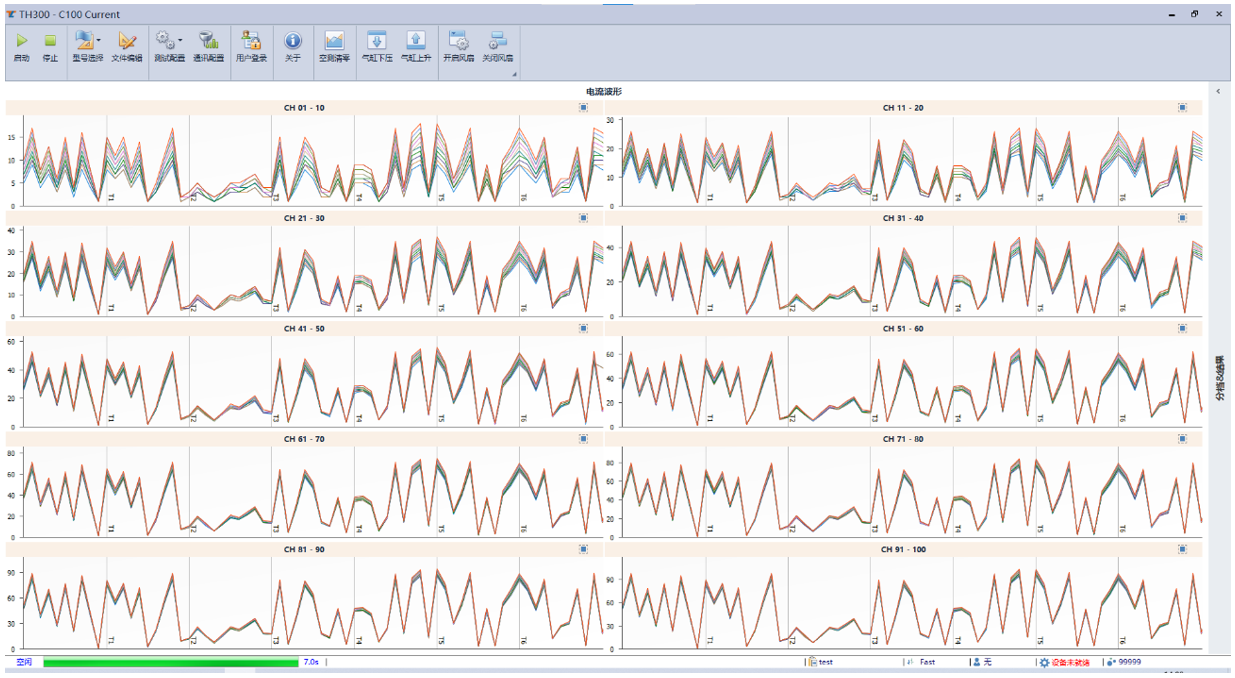Toggle maximize on CH 61 - 70 chart
Screen dimensions: 1235x678
(x=583, y=439)
